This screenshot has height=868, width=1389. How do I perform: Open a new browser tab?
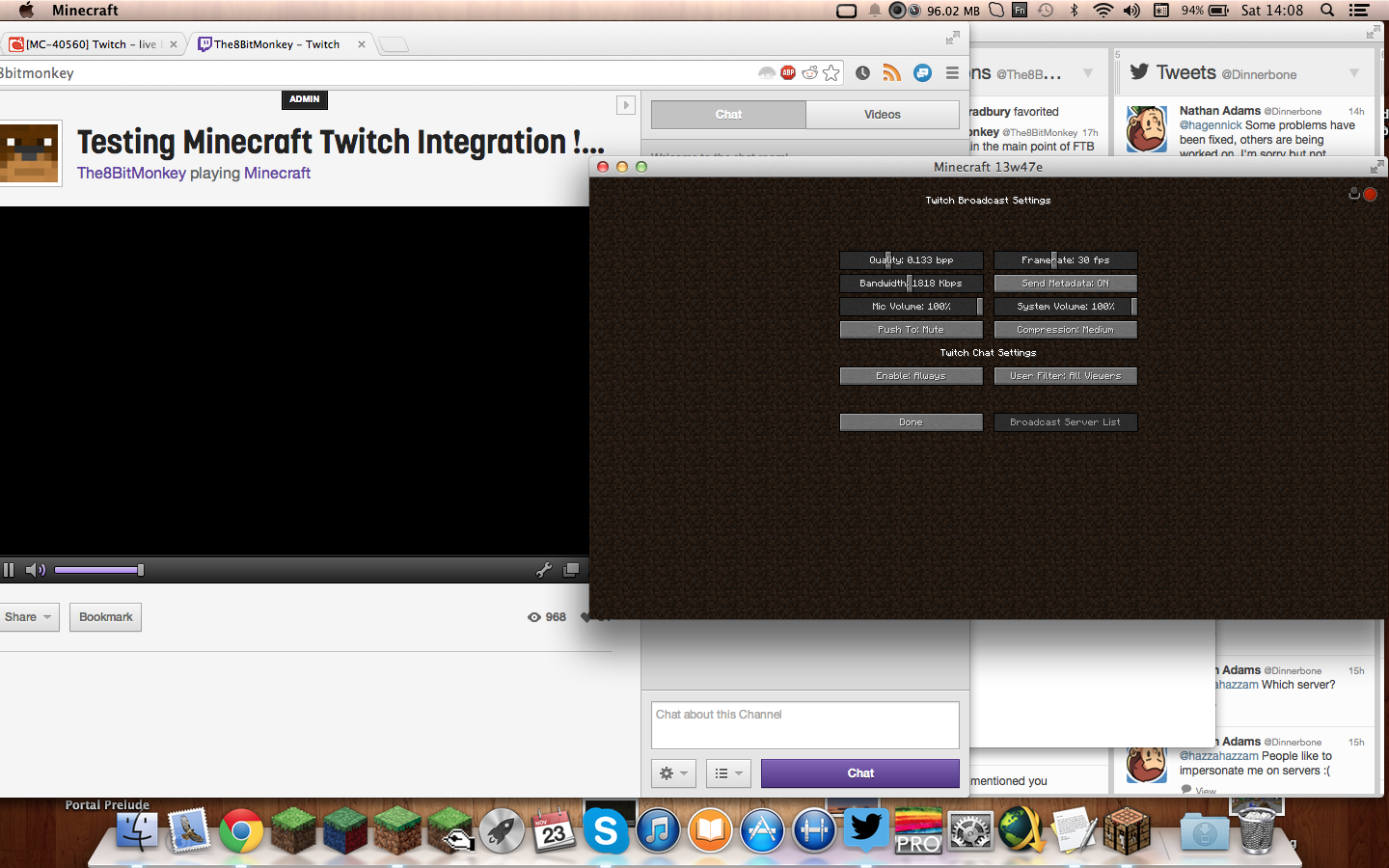pos(394,44)
